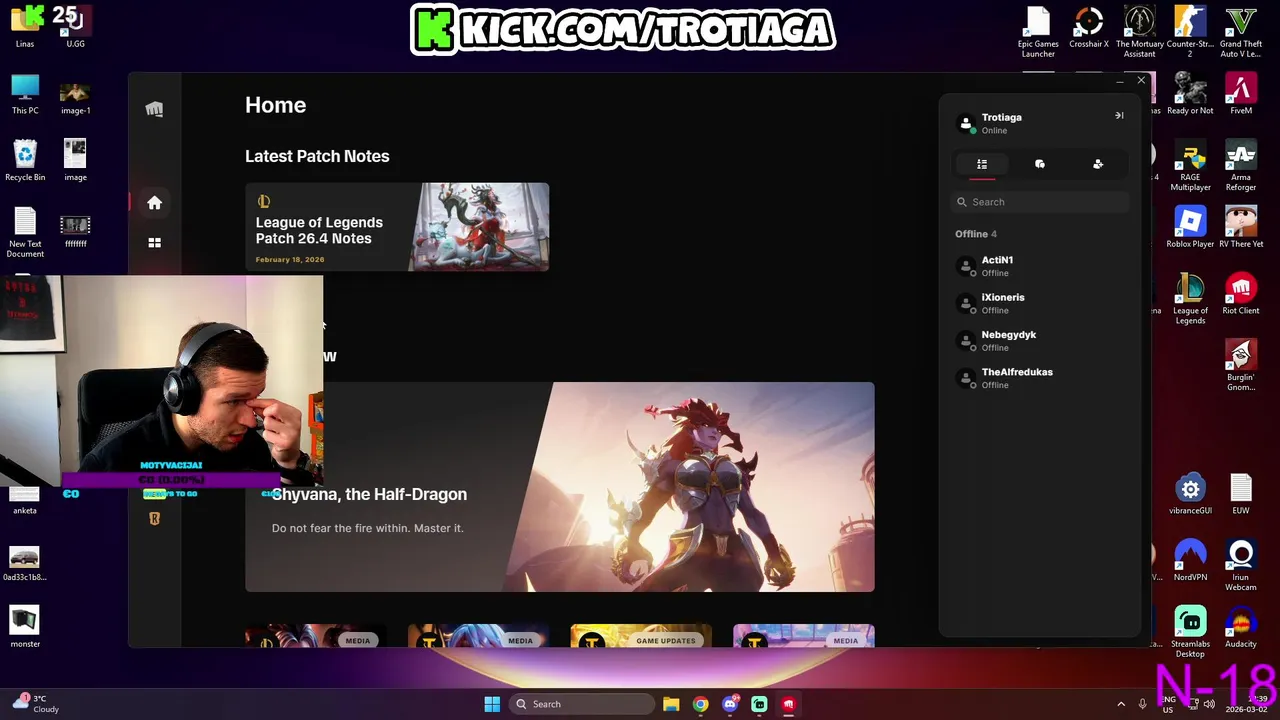The height and width of the screenshot is (720, 1280).
Task: Open Audacity desktop shortcut
Action: coord(1241,628)
